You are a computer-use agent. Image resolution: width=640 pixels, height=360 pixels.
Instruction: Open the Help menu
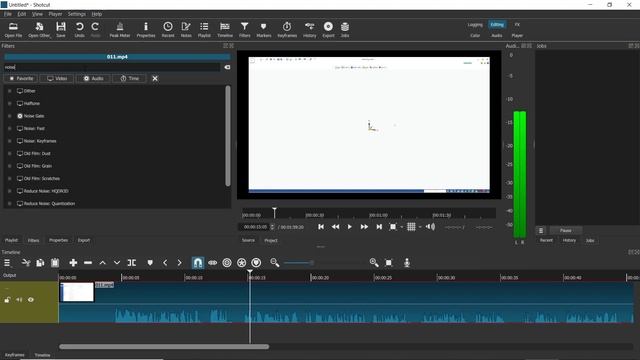coord(97,14)
